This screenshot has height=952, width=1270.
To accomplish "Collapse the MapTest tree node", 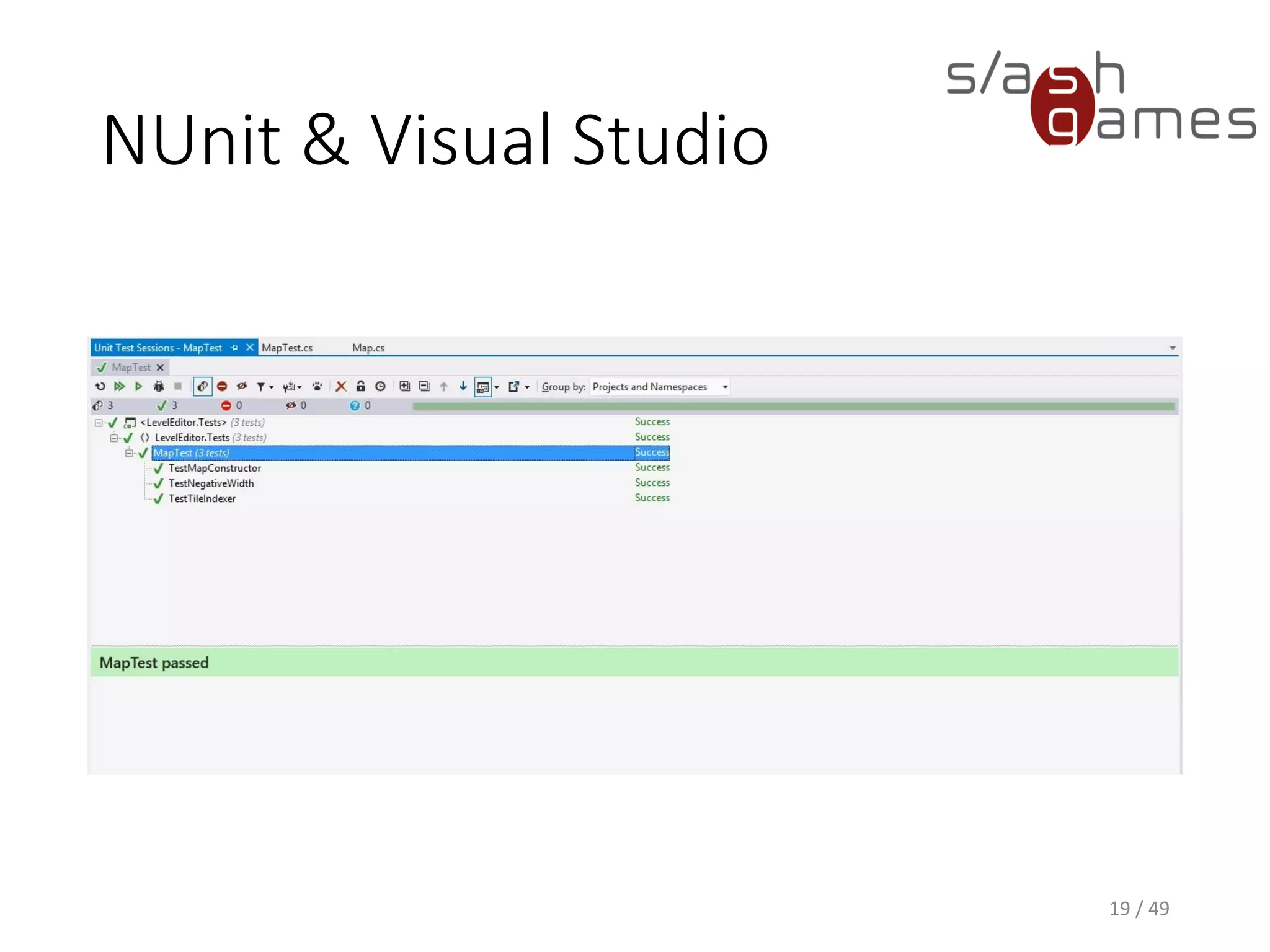I will coord(129,453).
